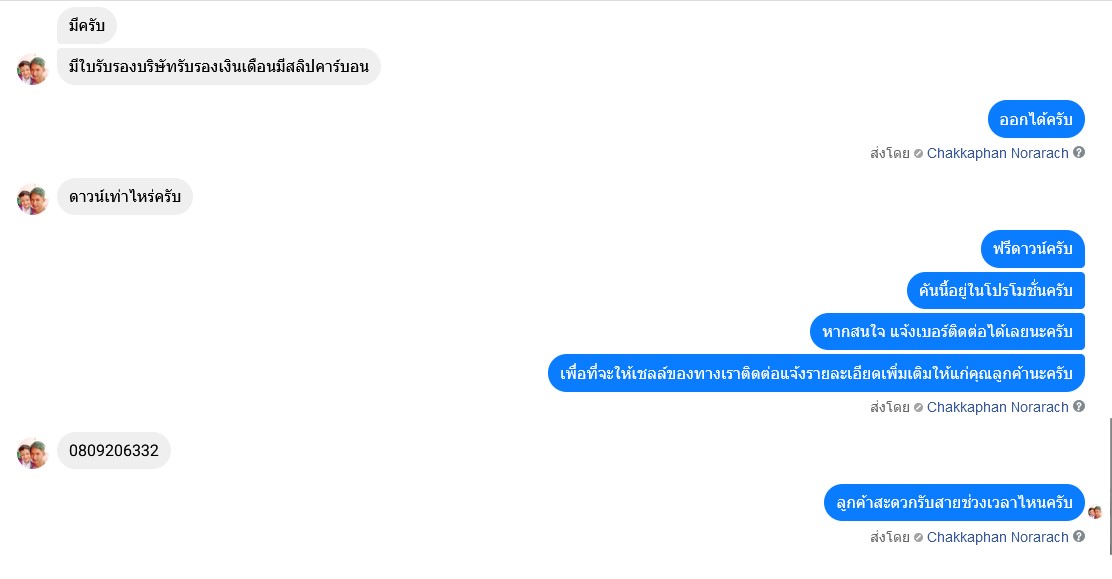Select the 0809206332 message bubble

click(x=113, y=451)
